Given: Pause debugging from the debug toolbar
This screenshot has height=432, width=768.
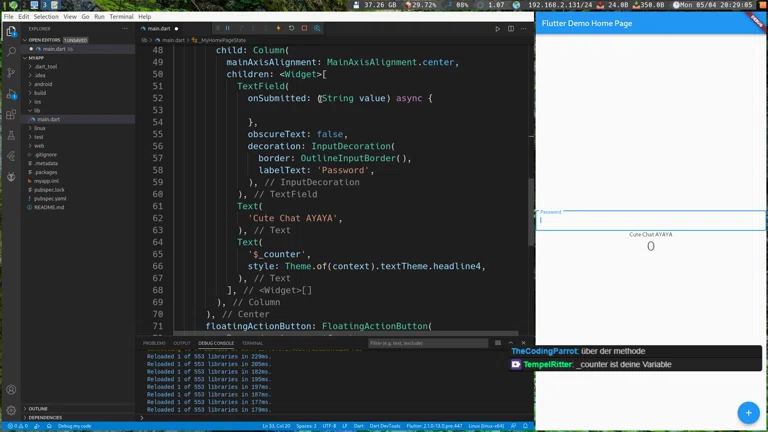Looking at the screenshot, I should pos(227,29).
